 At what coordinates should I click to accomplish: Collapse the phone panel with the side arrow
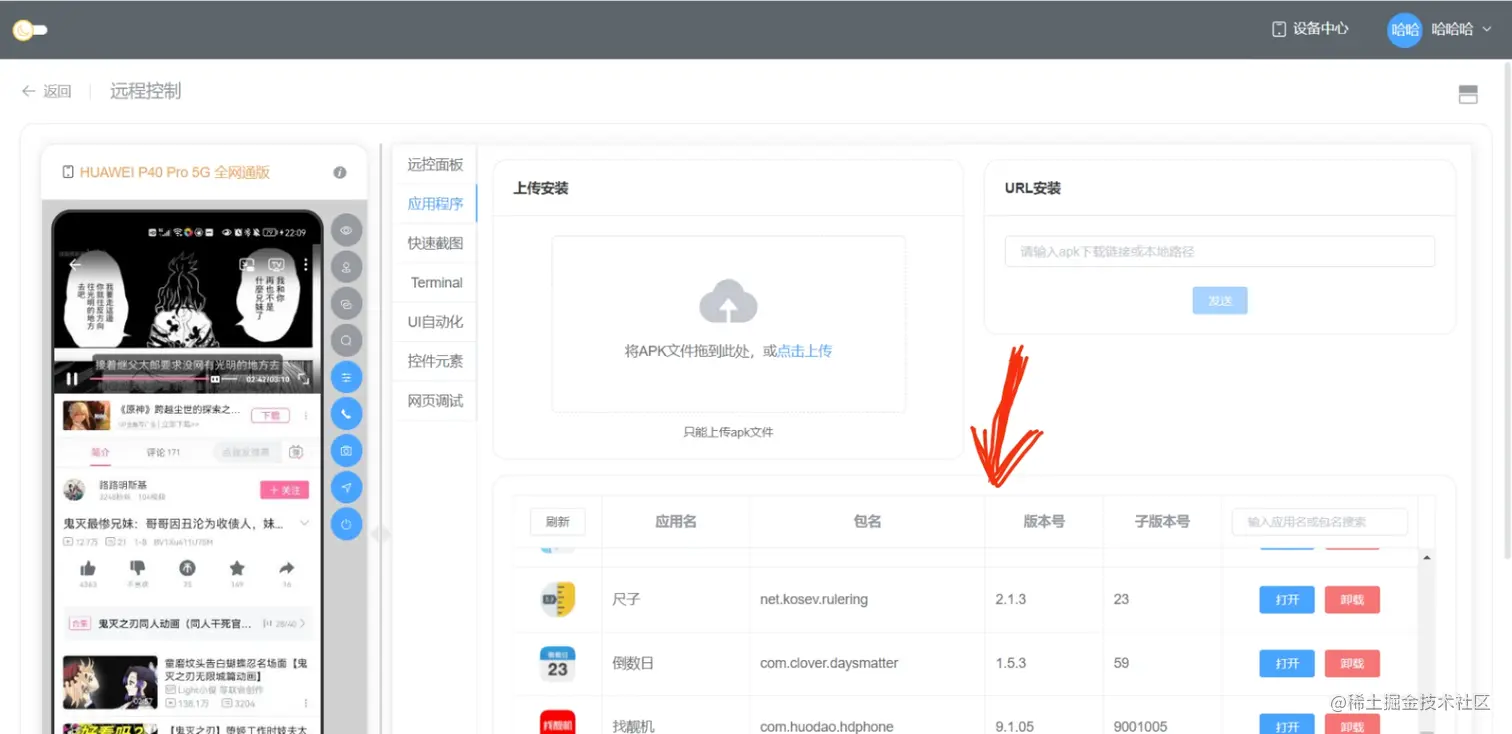[381, 534]
